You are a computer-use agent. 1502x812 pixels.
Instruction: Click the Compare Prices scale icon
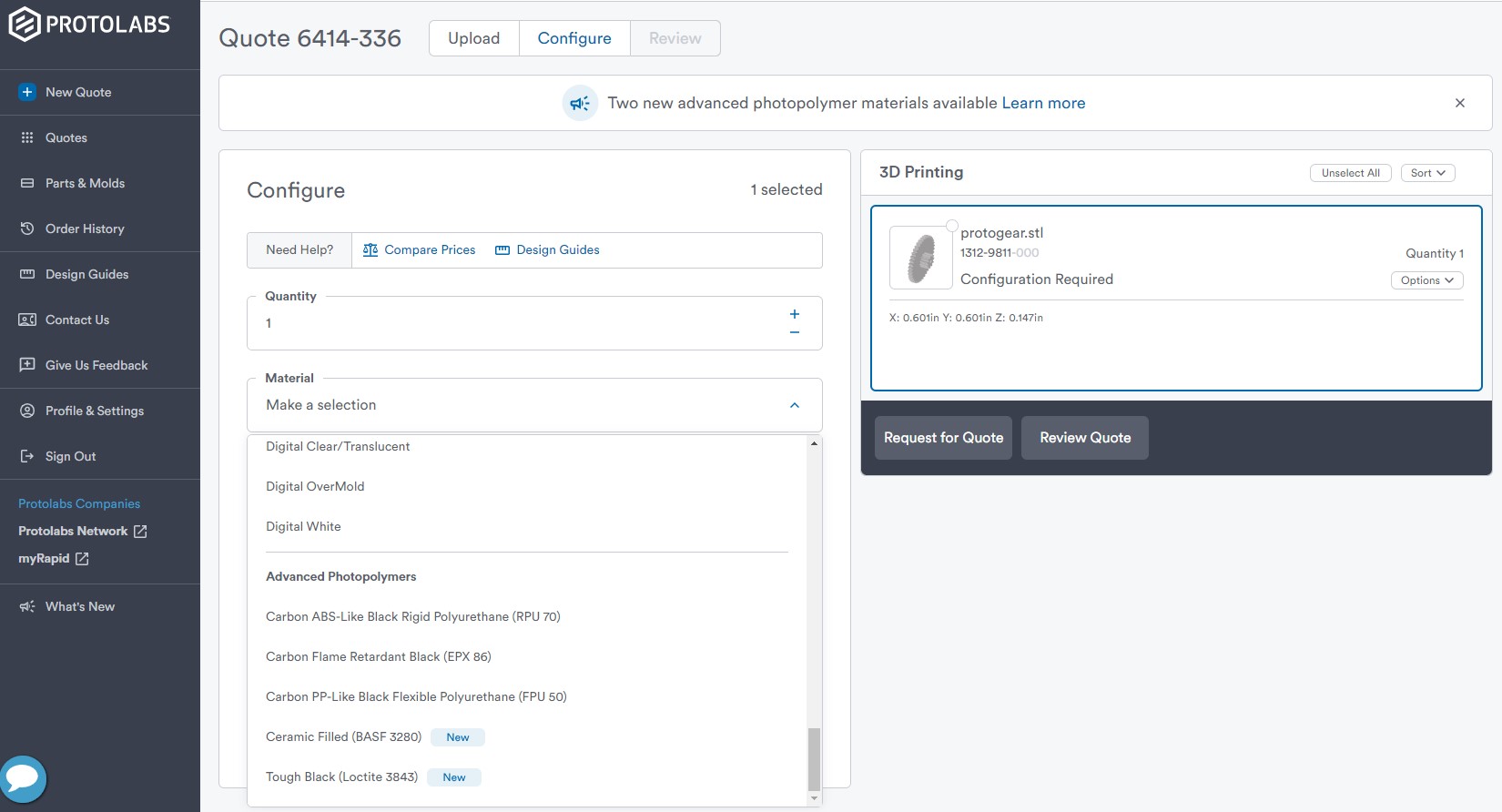point(370,250)
